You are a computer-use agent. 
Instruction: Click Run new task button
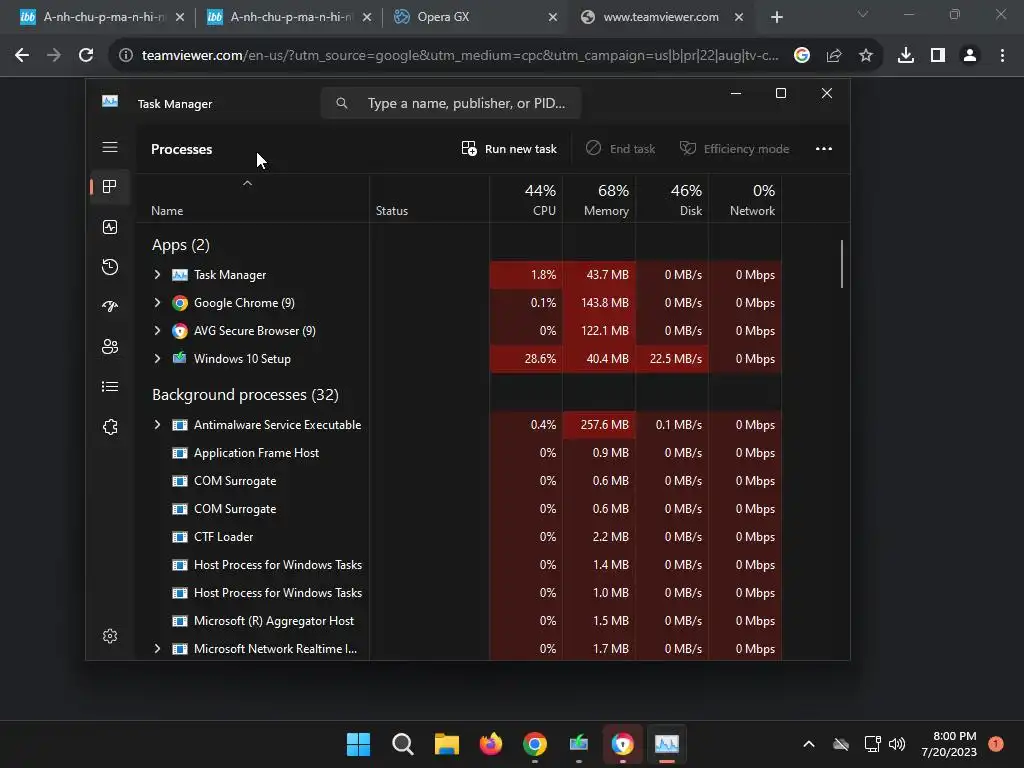(x=509, y=149)
